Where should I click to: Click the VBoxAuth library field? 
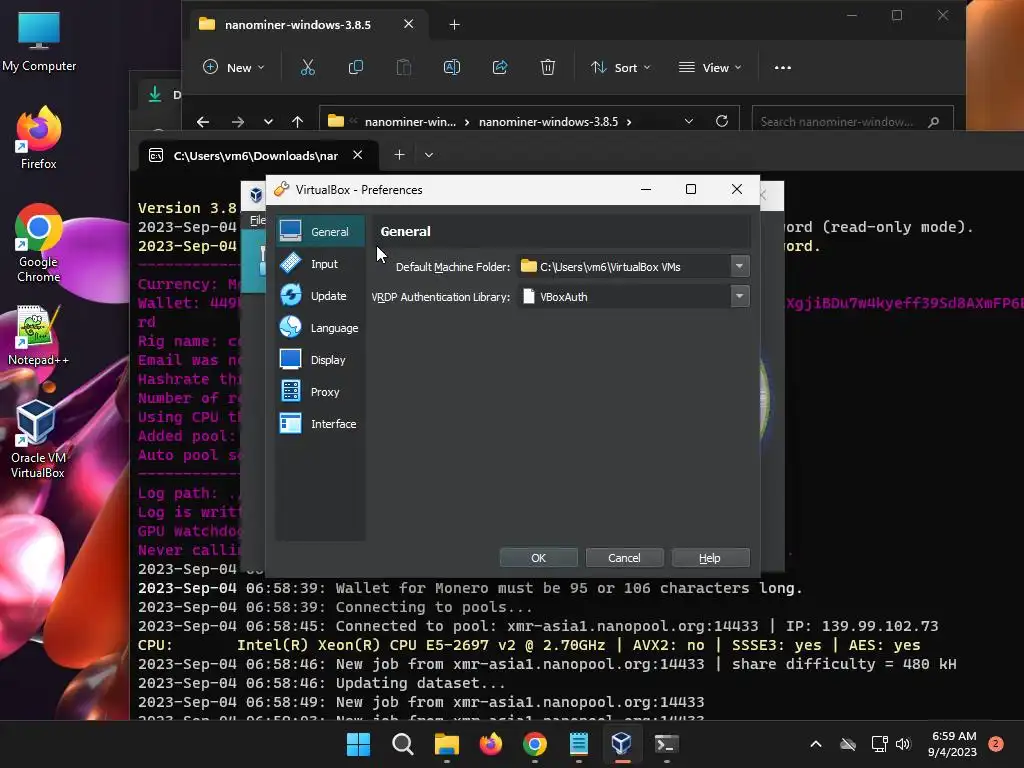(x=625, y=296)
